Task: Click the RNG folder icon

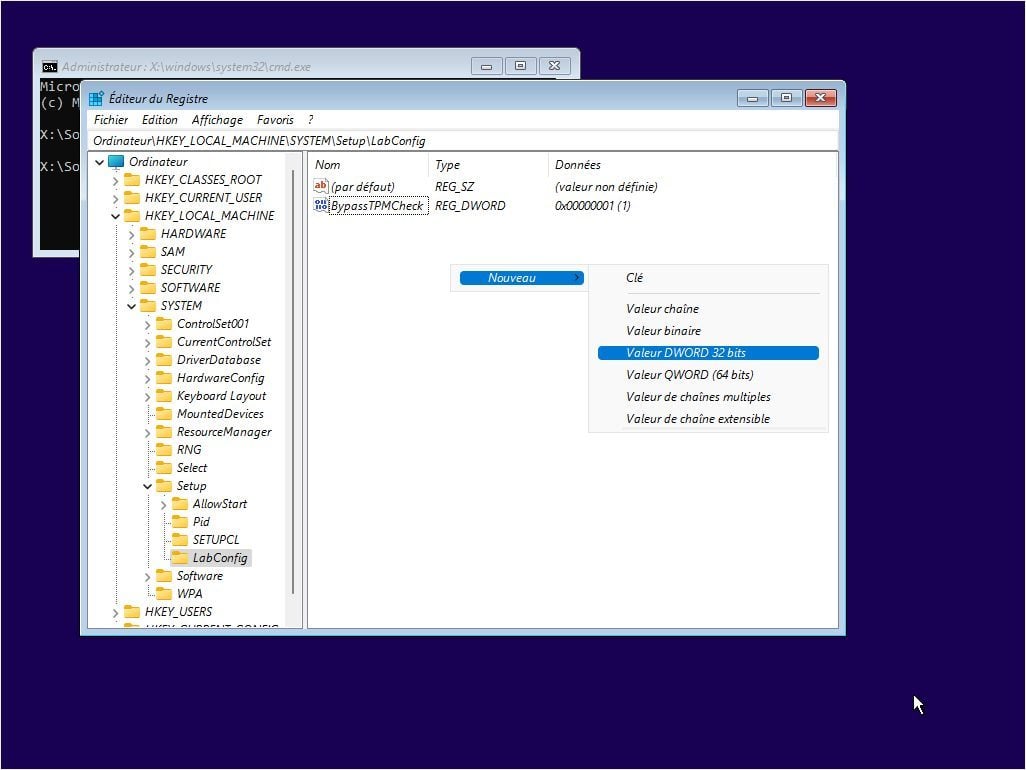Action: point(164,449)
